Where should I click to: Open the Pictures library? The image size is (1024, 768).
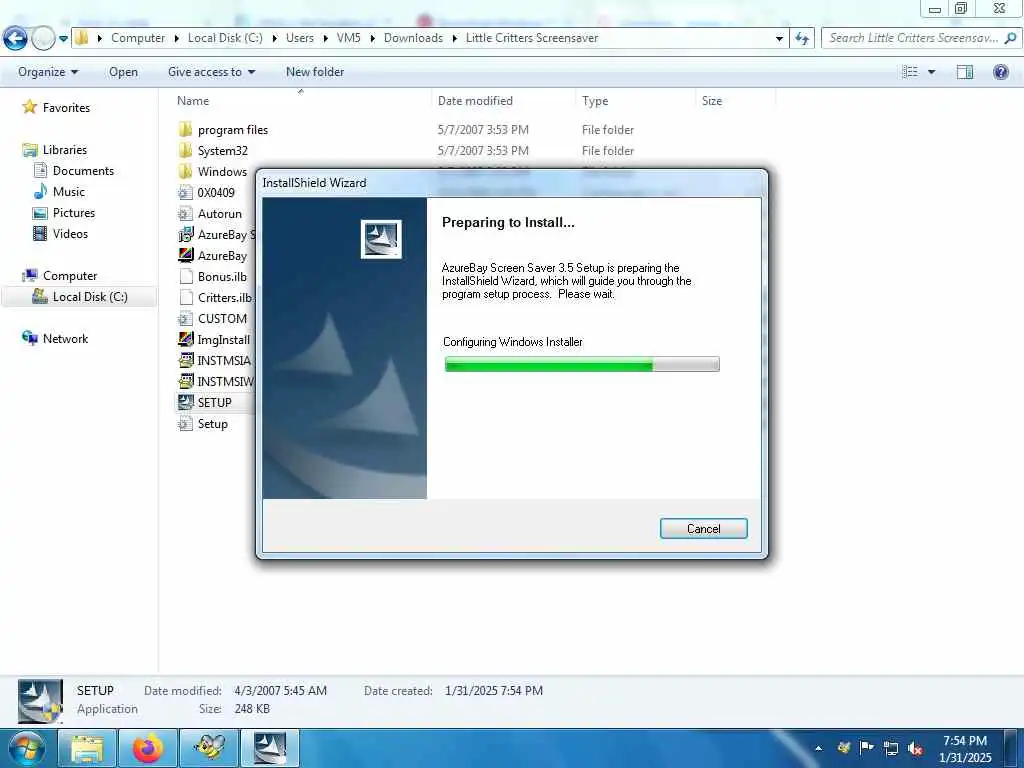tap(74, 213)
